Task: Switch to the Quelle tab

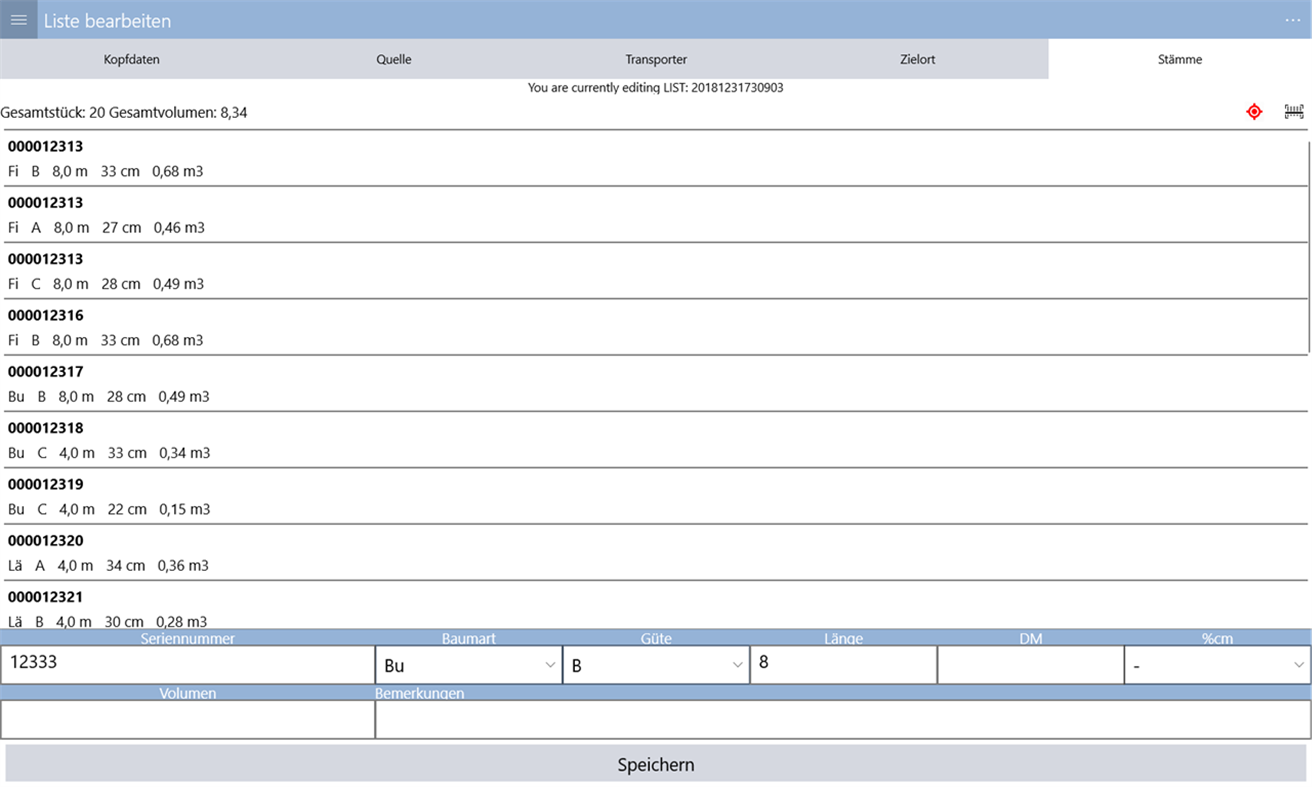Action: pos(393,59)
